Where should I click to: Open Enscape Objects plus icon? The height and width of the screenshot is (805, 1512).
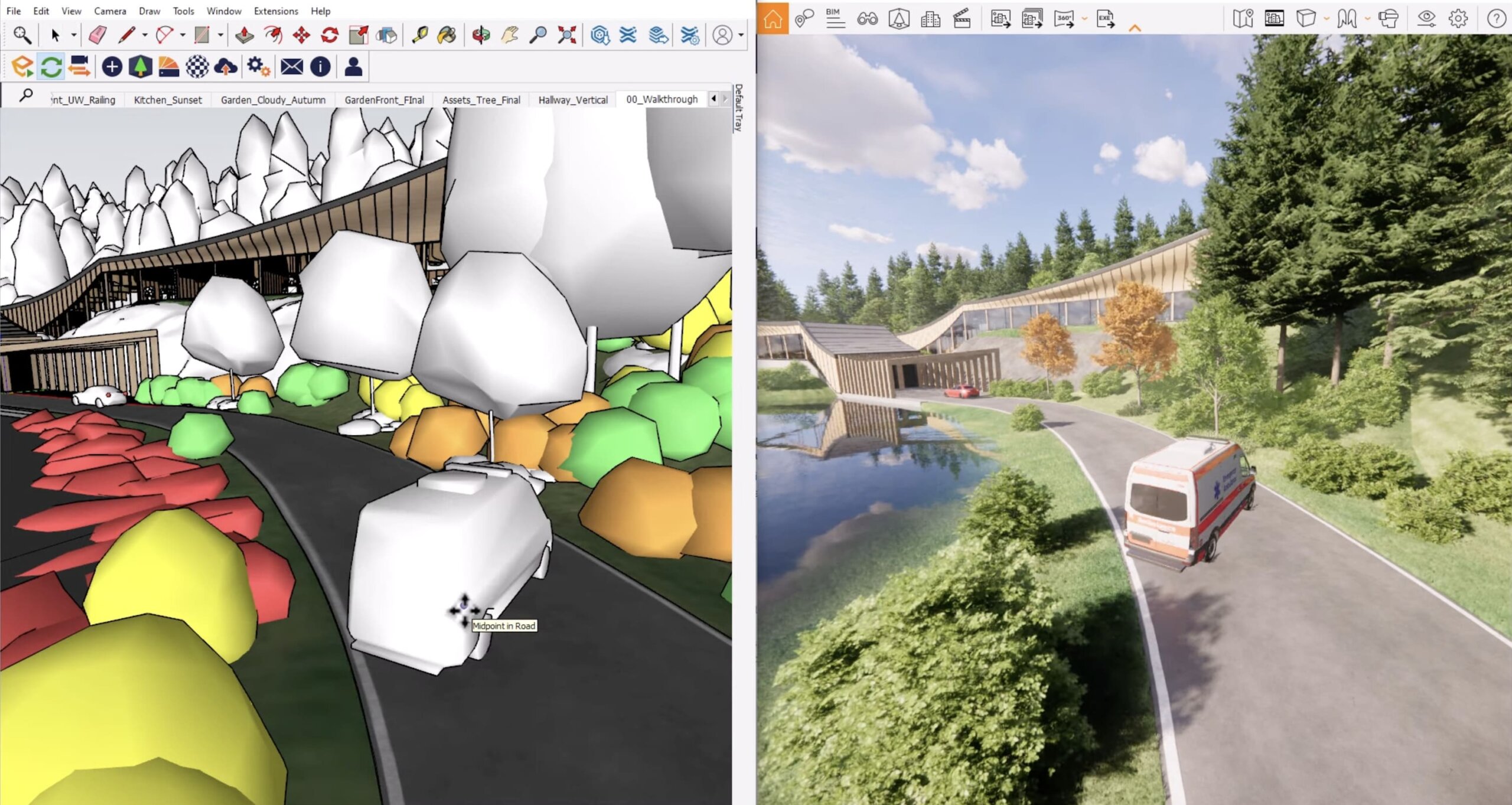tap(112, 67)
